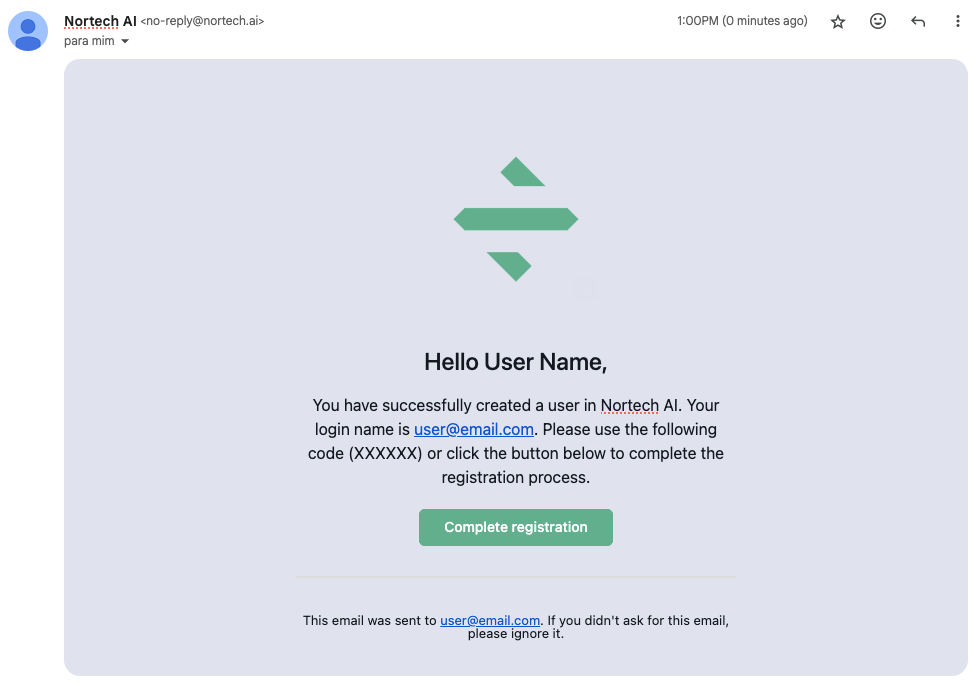Click the horizontal divider below the button
The image size is (977, 686).
[x=515, y=577]
